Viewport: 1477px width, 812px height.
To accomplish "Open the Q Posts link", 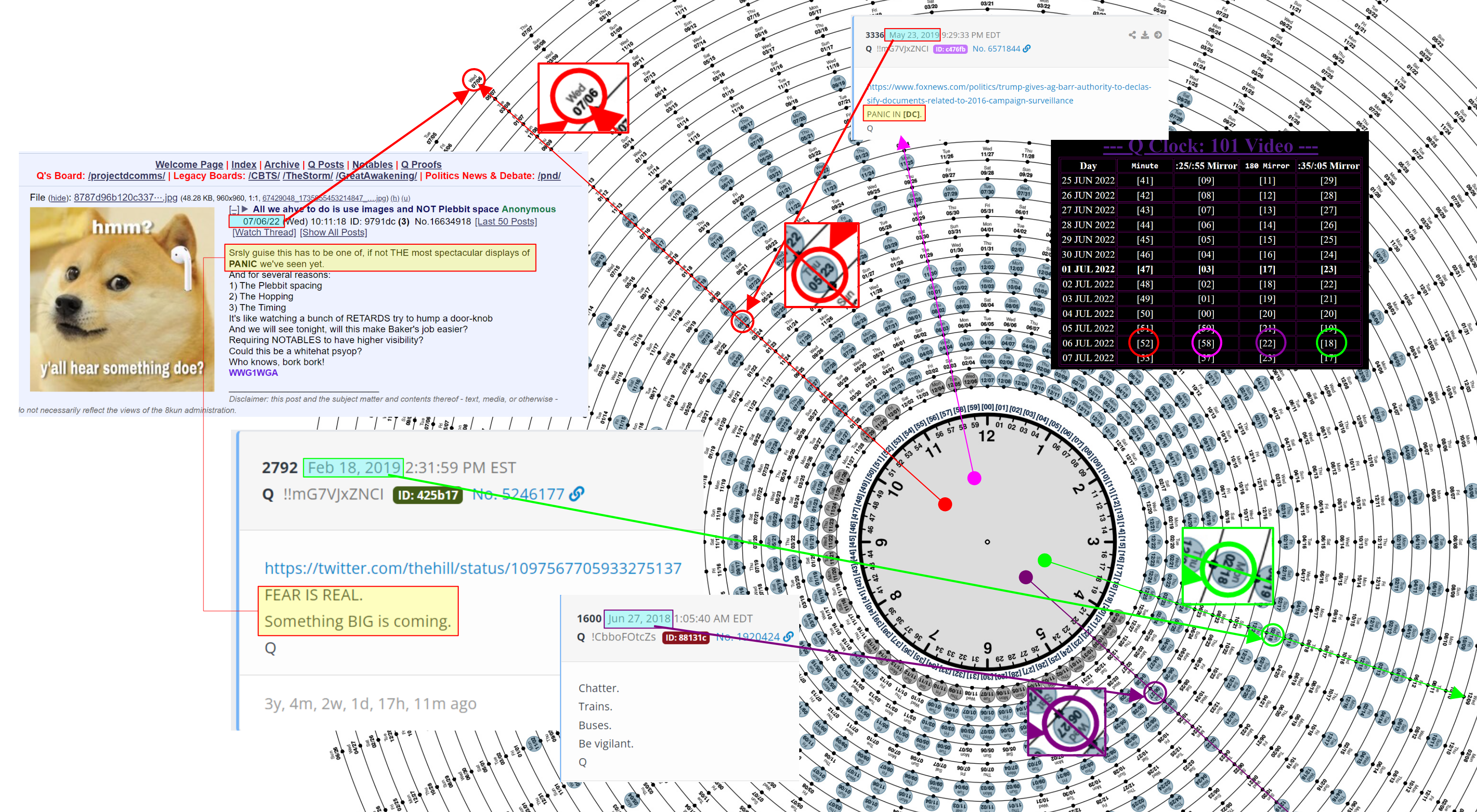I will 326,165.
